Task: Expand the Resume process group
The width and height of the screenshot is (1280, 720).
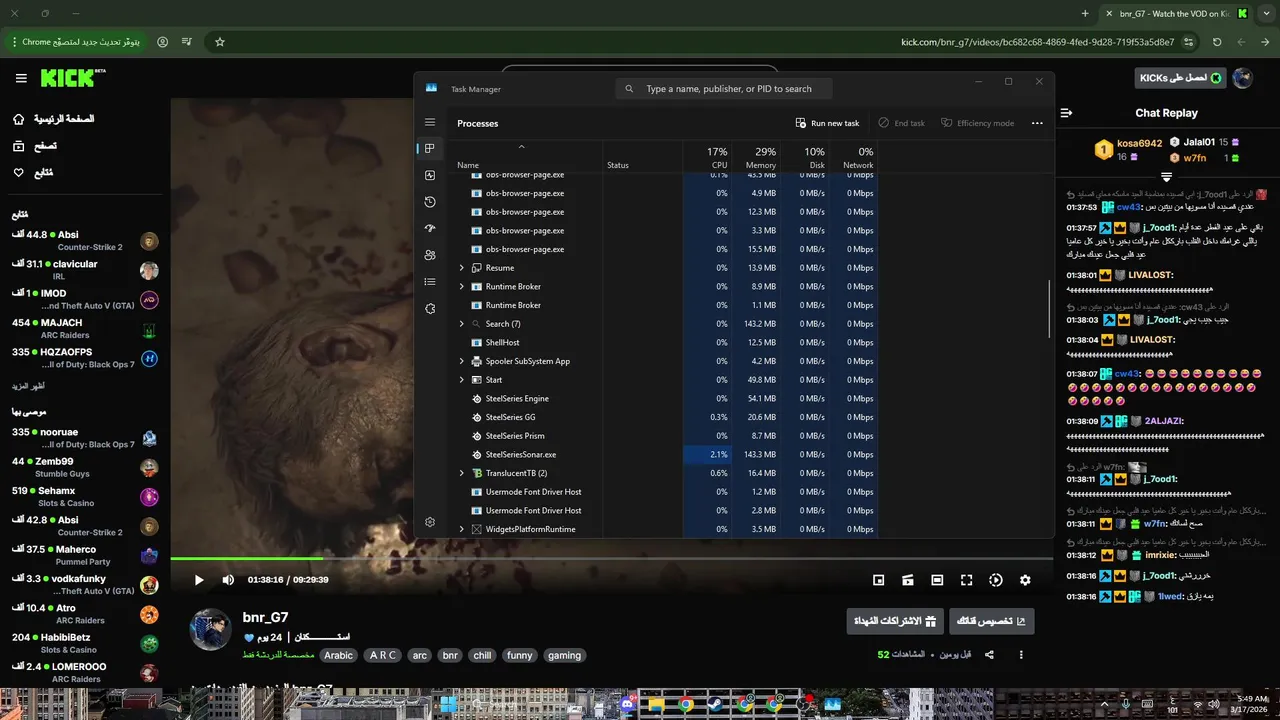Action: (x=461, y=268)
